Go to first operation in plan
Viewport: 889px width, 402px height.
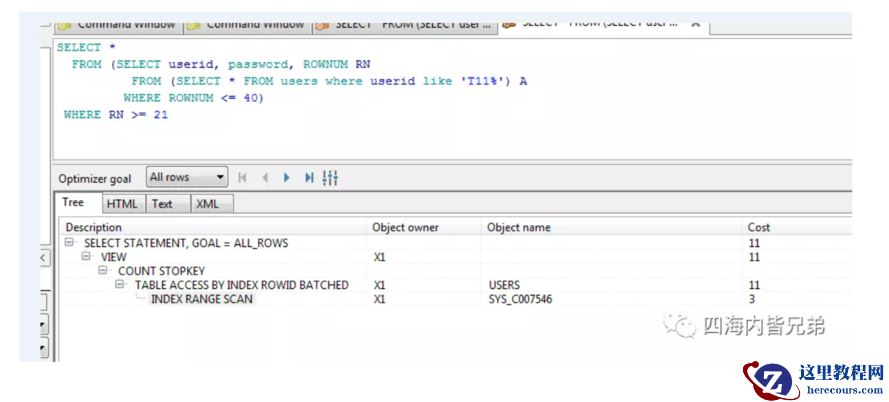coord(242,178)
